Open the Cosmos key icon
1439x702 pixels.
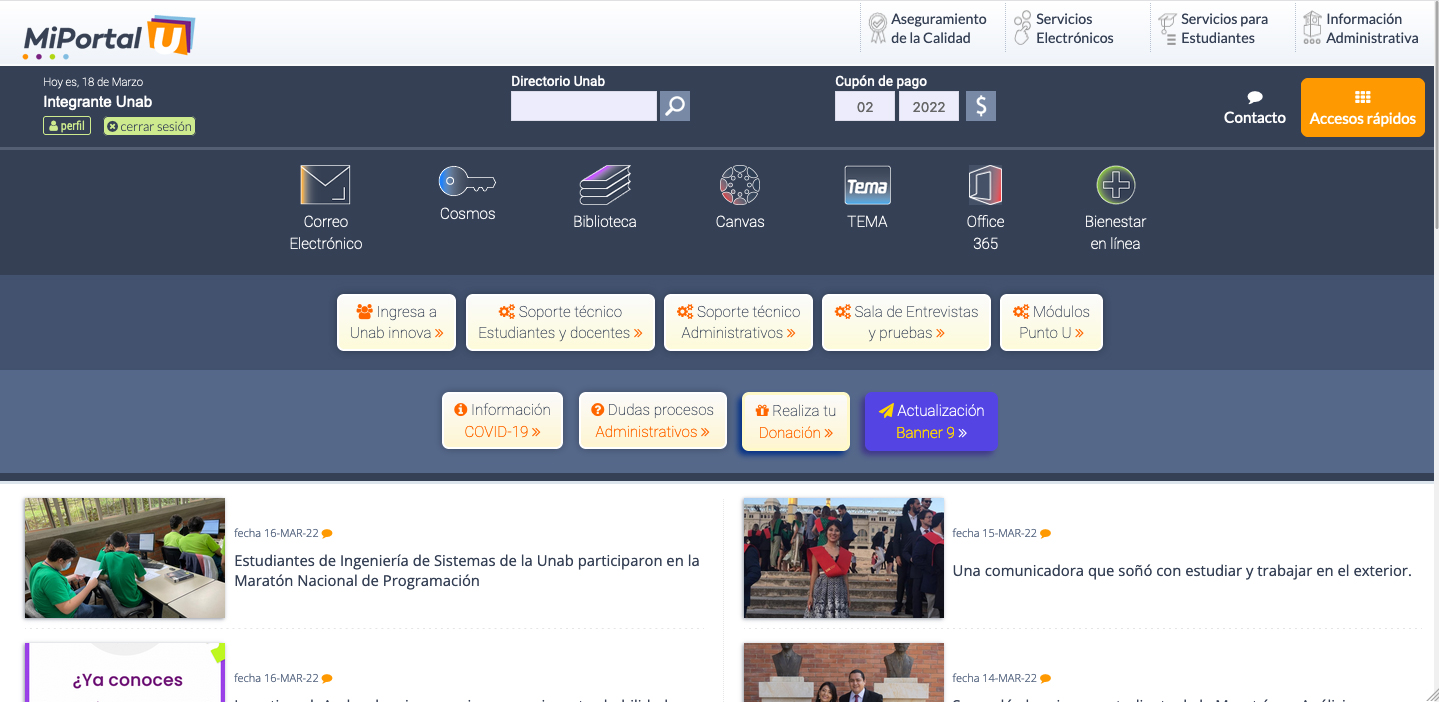coord(467,182)
